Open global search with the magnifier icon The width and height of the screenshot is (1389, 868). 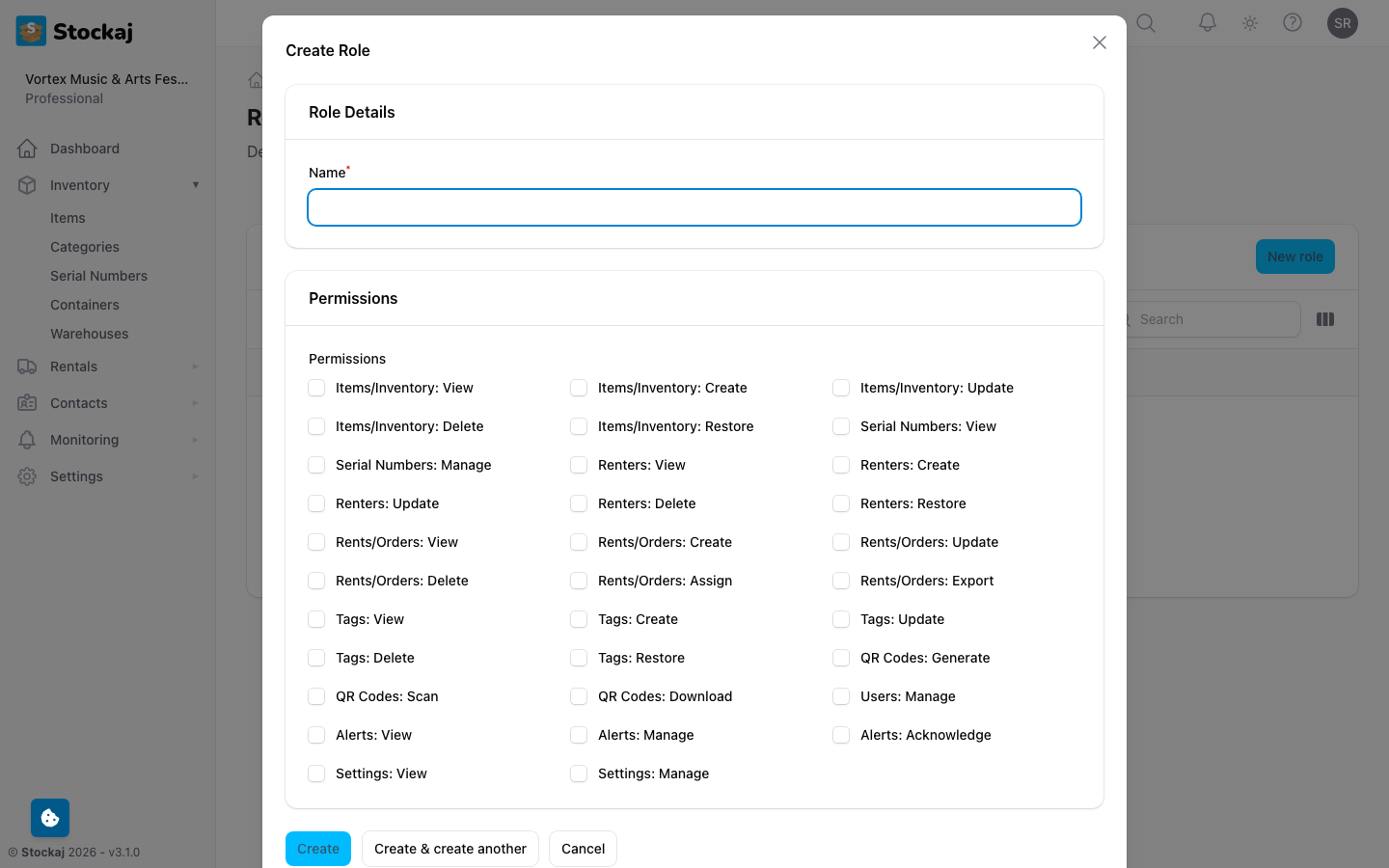coord(1145,23)
